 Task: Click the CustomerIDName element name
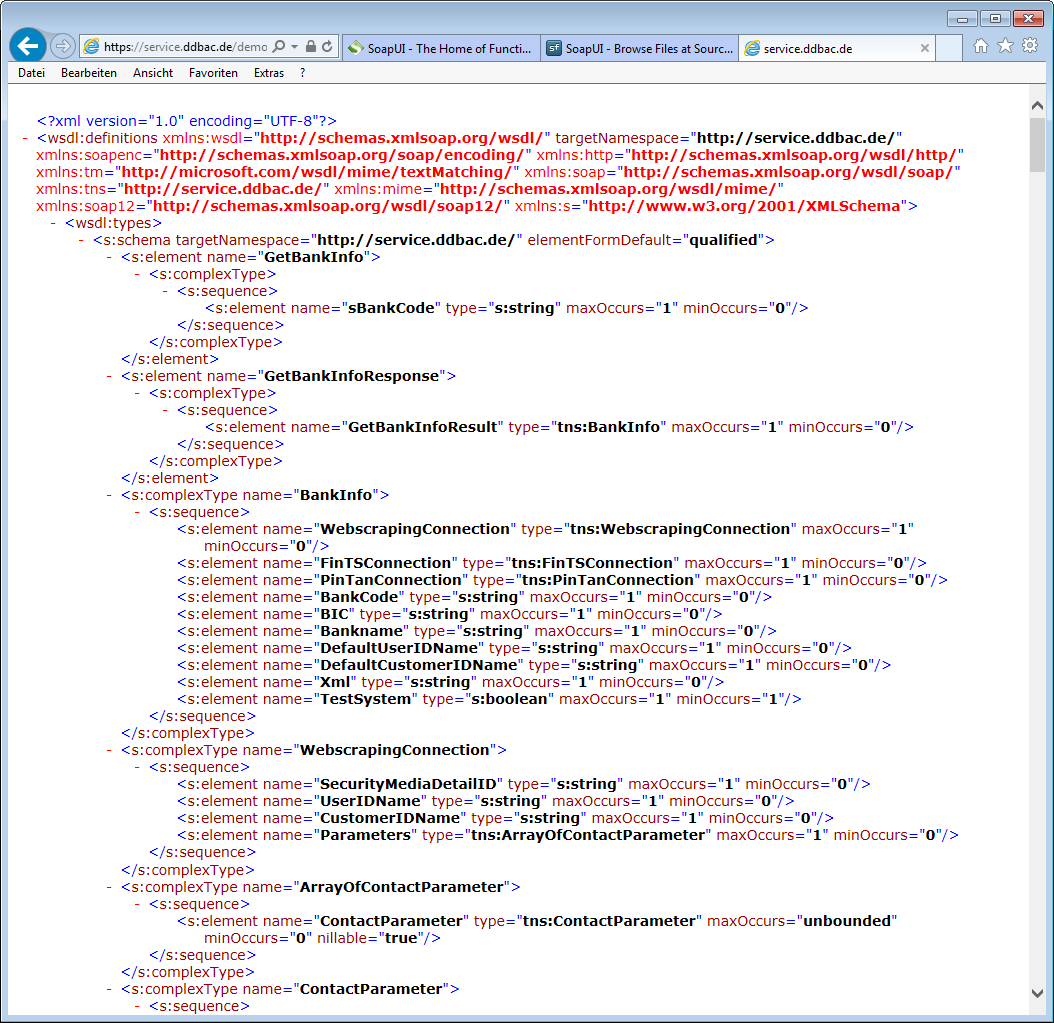coord(390,819)
